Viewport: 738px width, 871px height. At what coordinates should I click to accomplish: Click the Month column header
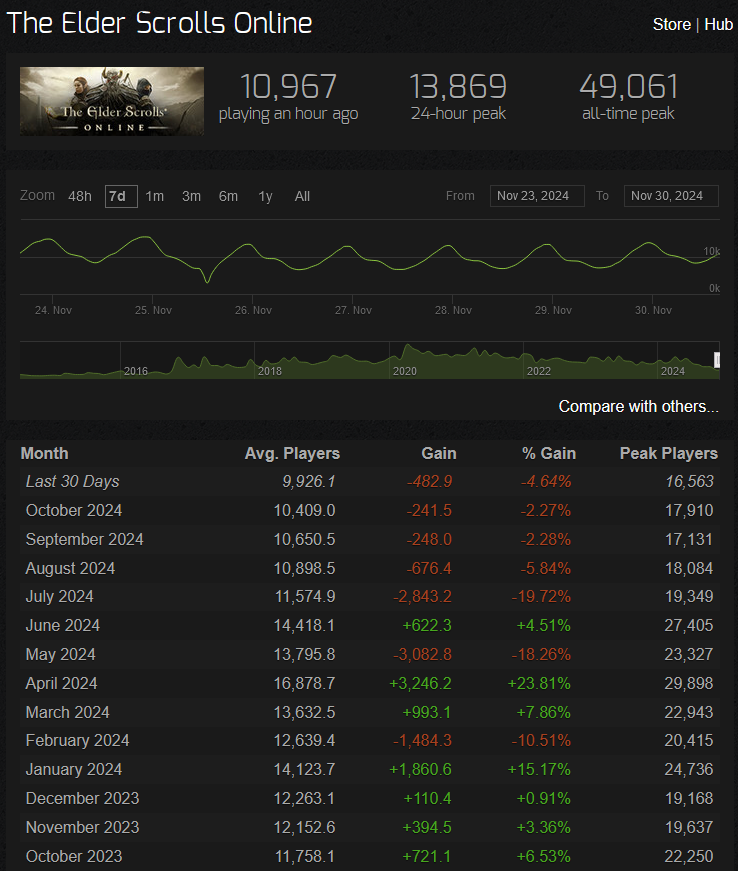[x=44, y=453]
